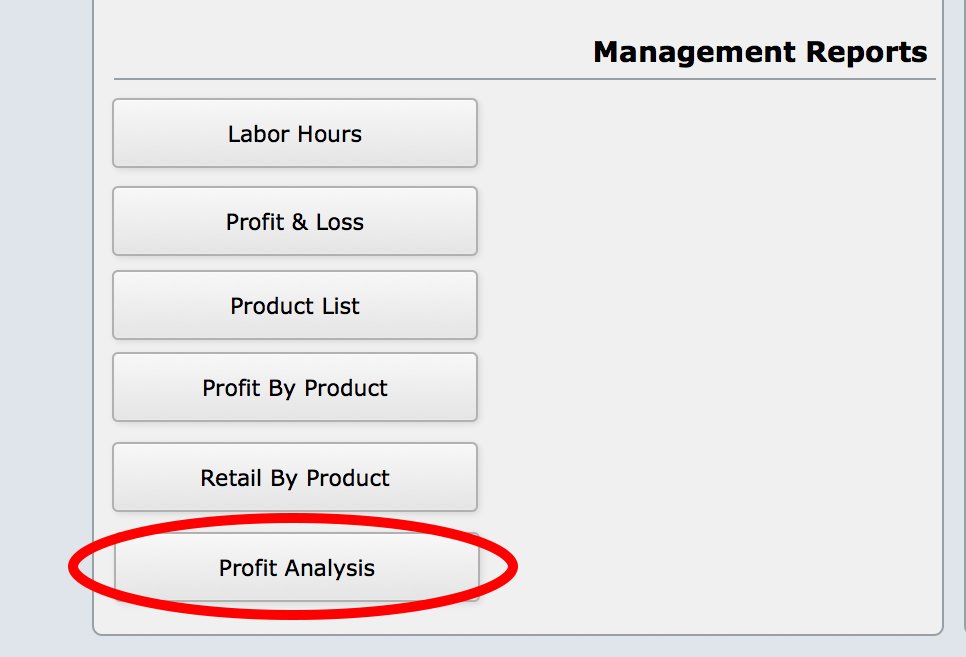Click the horizontal line below Management Reports
The width and height of the screenshot is (966, 657).
pyautogui.click(x=524, y=79)
